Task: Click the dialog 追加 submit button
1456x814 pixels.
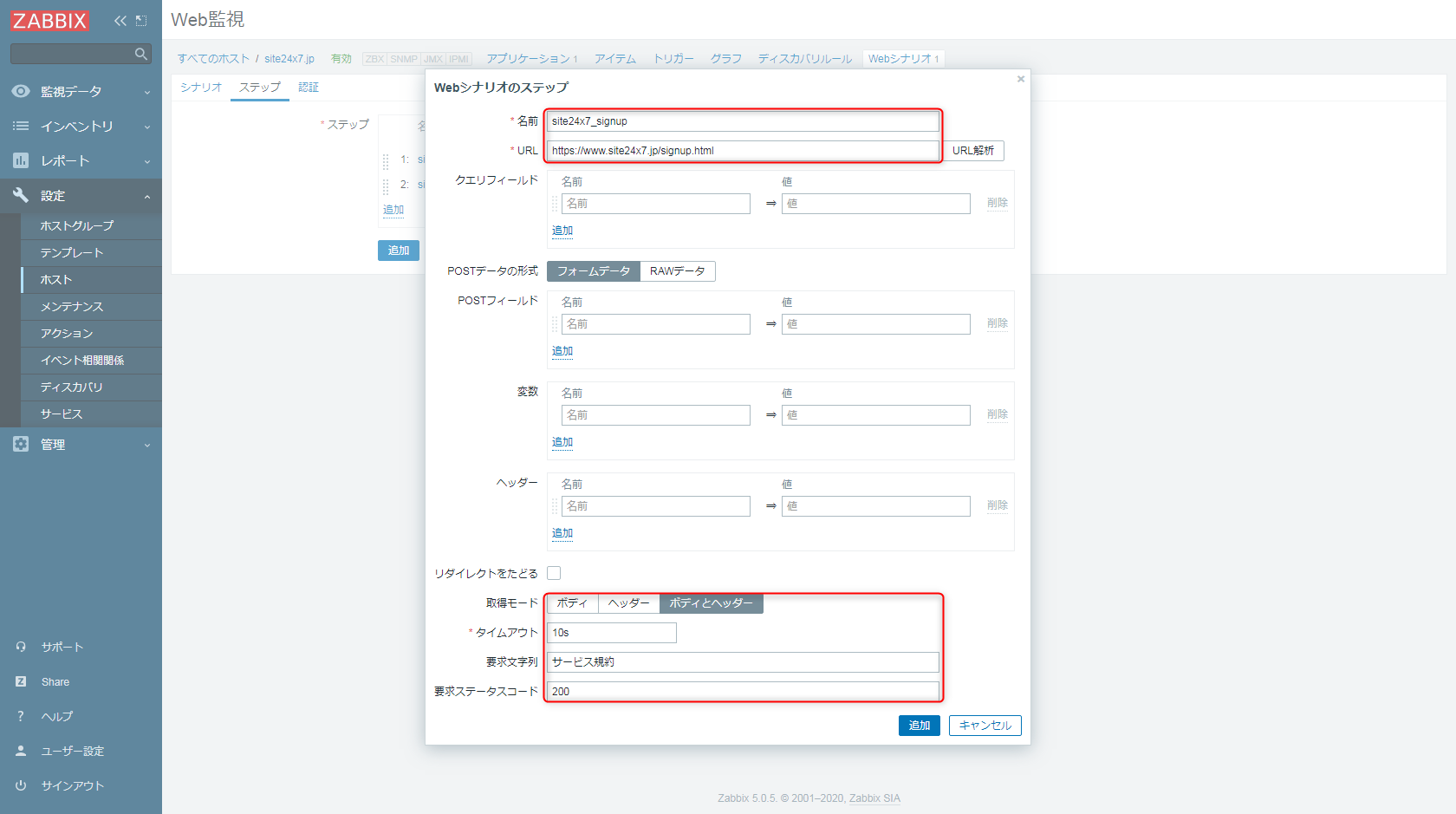Action: tap(920, 726)
